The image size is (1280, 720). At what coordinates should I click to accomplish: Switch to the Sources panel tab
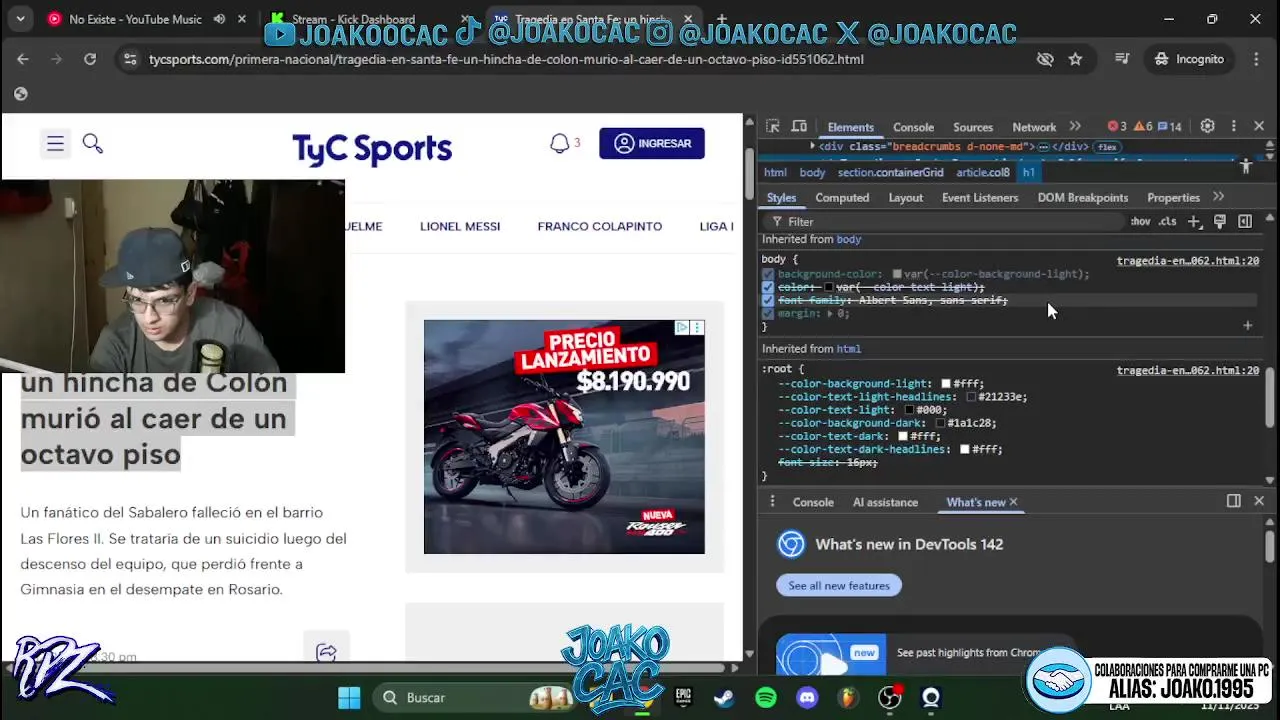coord(973,127)
